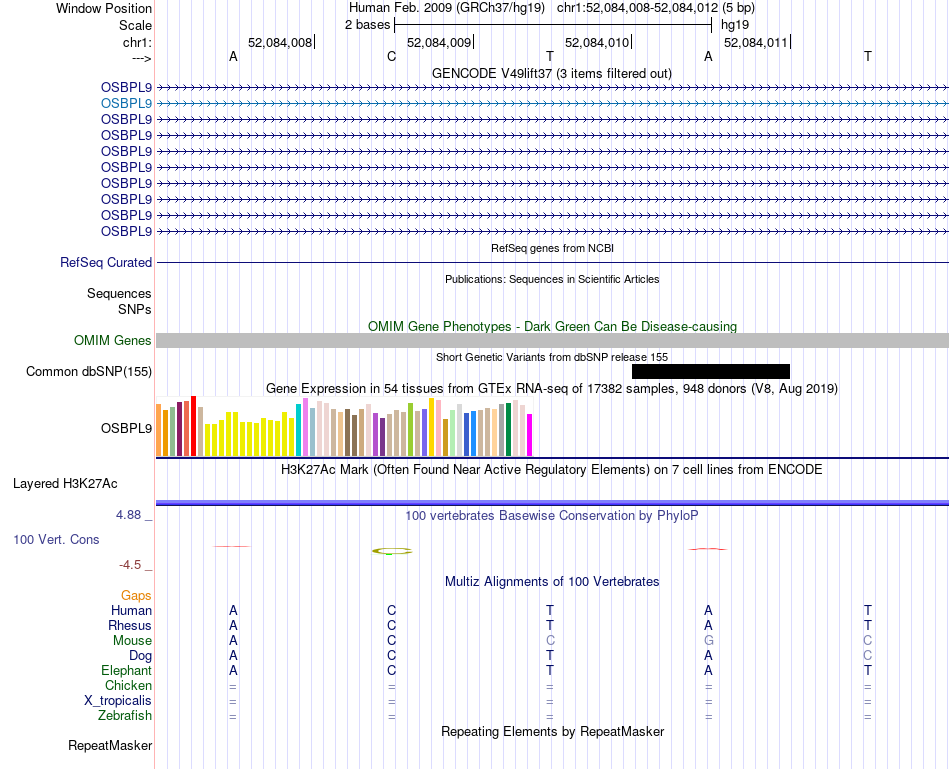Click the SNPs track label
Screen dimensions: 950x769
(x=135, y=309)
